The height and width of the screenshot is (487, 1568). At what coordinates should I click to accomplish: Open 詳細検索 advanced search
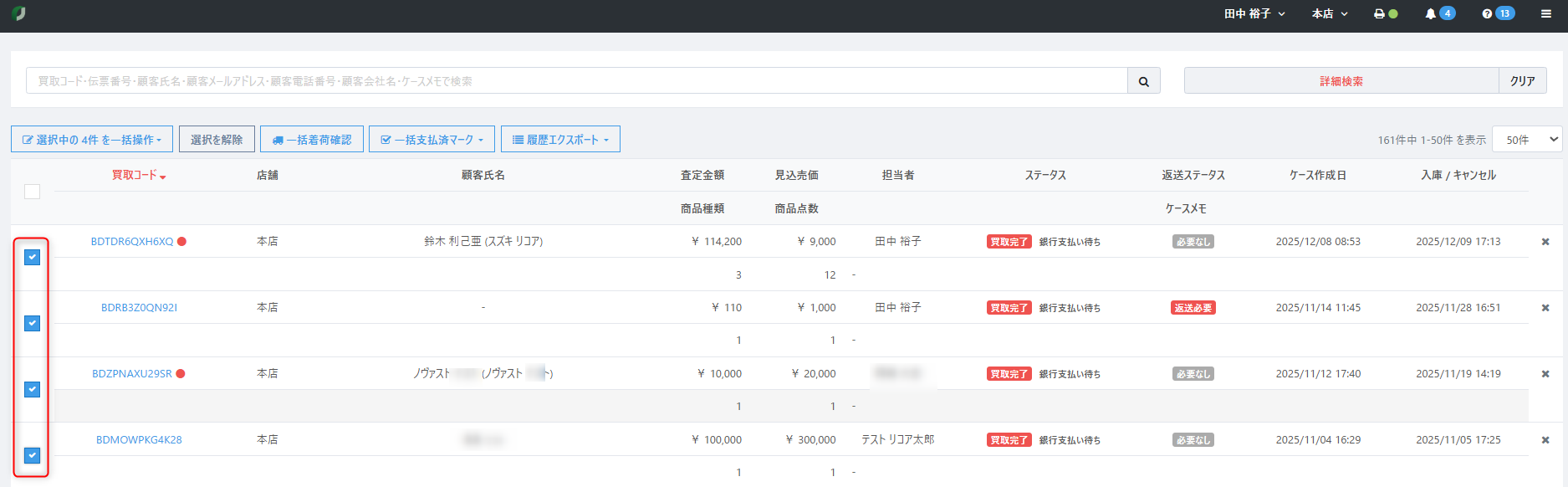1341,81
